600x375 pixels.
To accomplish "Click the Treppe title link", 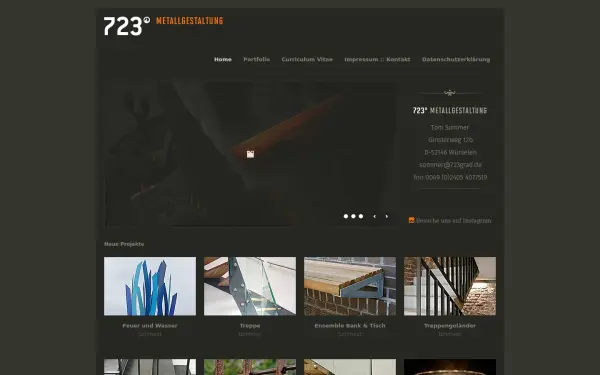I will pyautogui.click(x=250, y=326).
